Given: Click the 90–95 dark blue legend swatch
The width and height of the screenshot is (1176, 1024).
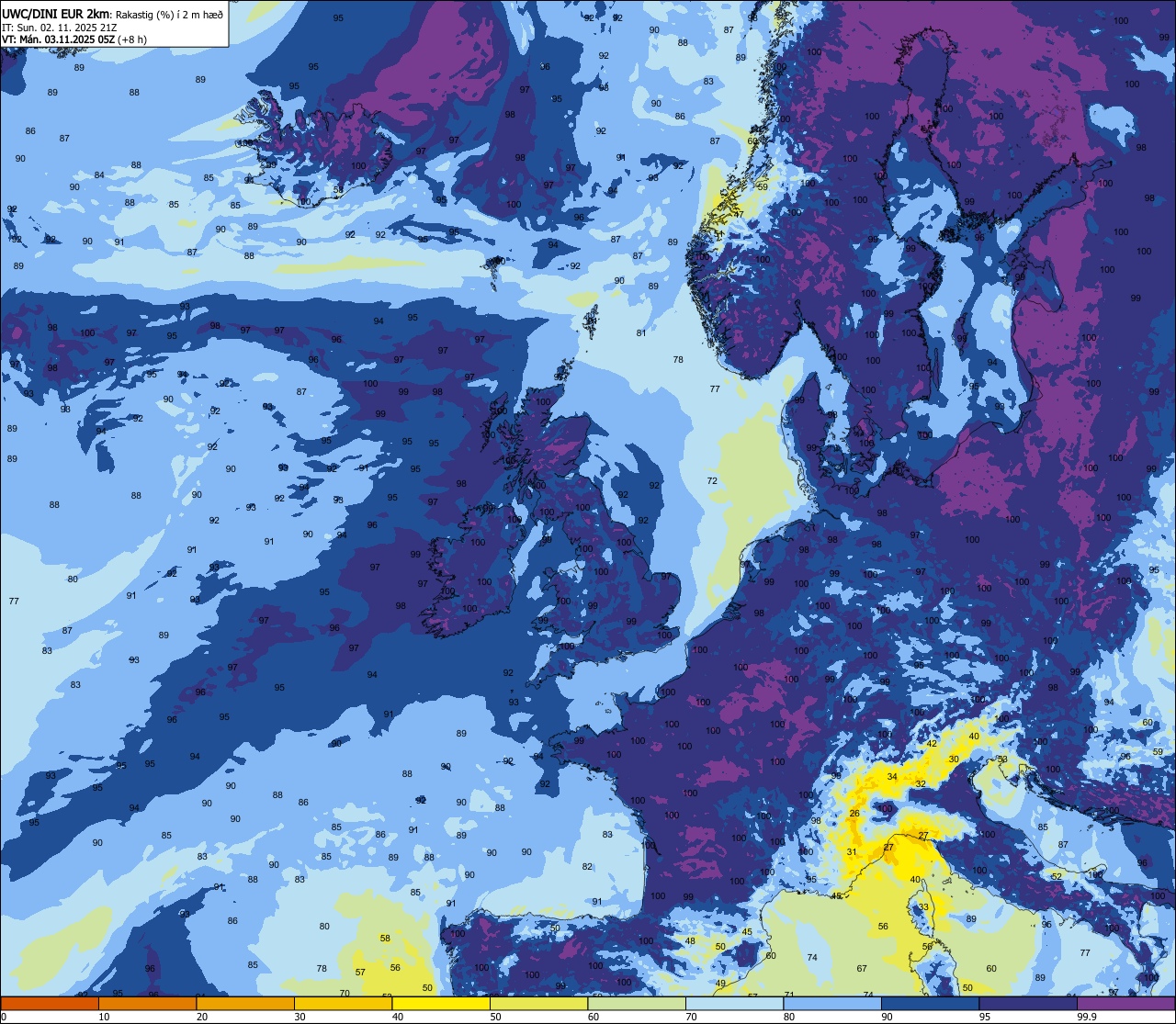Looking at the screenshot, I should coord(930,1003).
